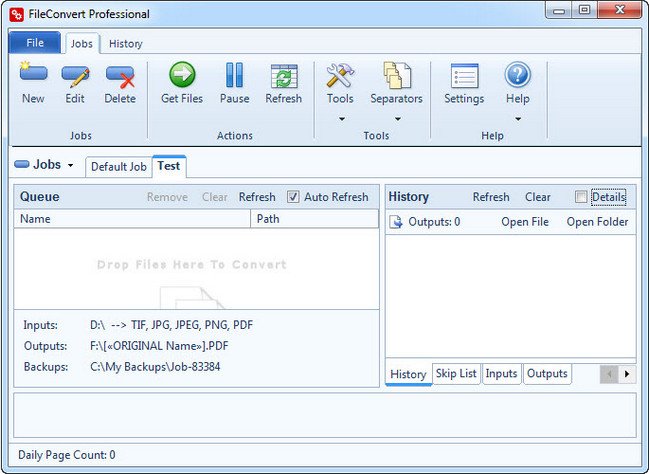The height and width of the screenshot is (474, 649).
Task: Open the Skip List tab
Action: coord(456,373)
